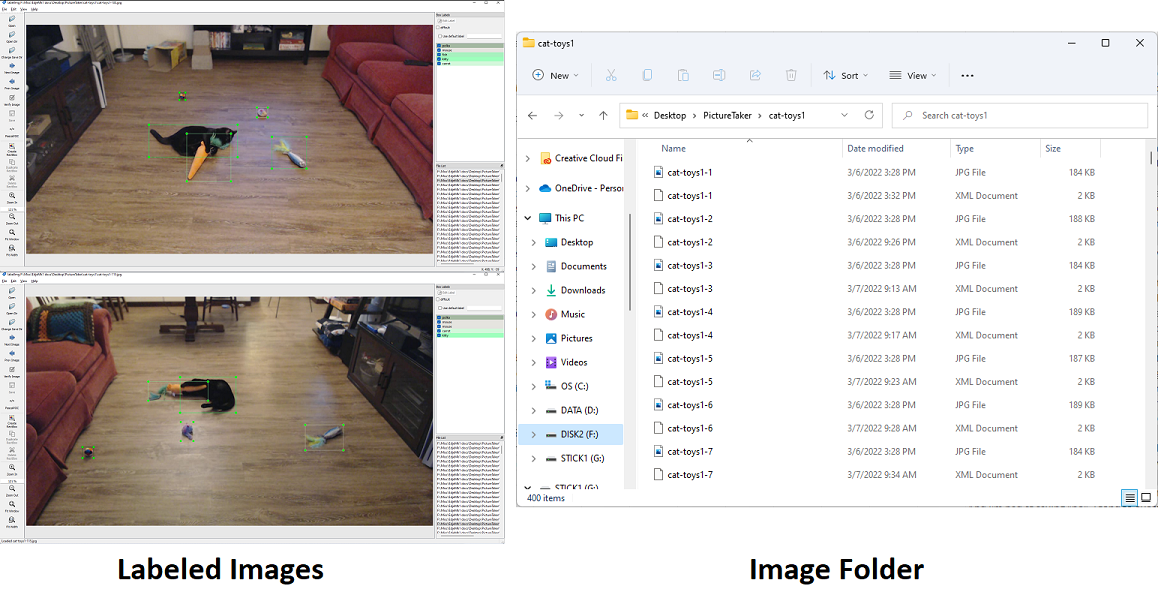The height and width of the screenshot is (601, 1158).
Task: Click the Copy icon in File Explorer
Action: [647, 75]
